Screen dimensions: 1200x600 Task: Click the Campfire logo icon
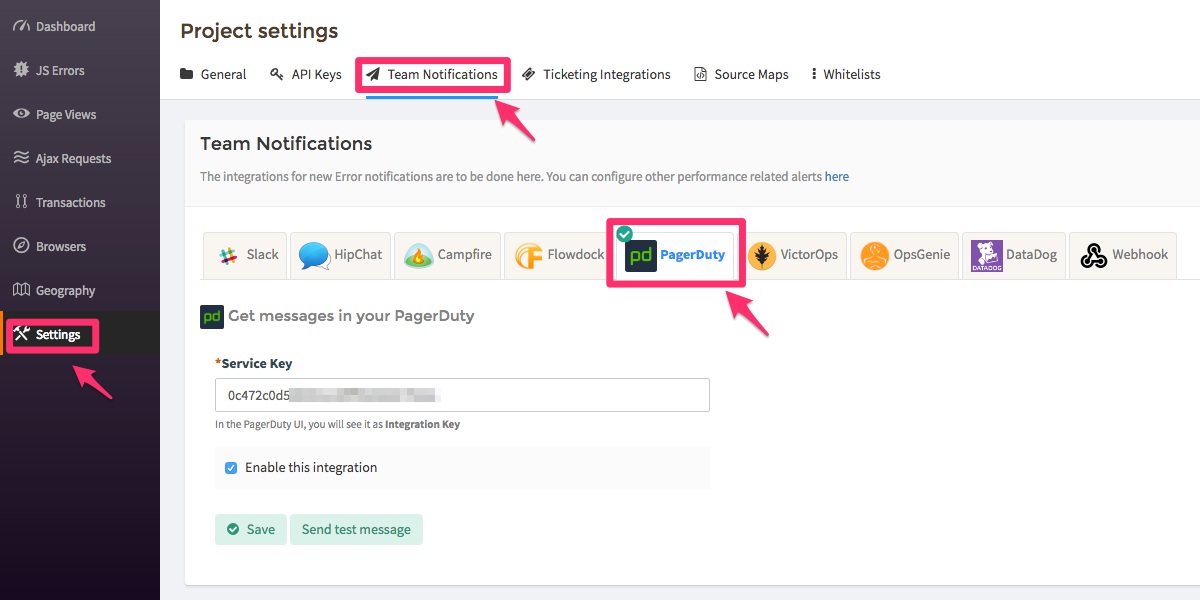[418, 256]
